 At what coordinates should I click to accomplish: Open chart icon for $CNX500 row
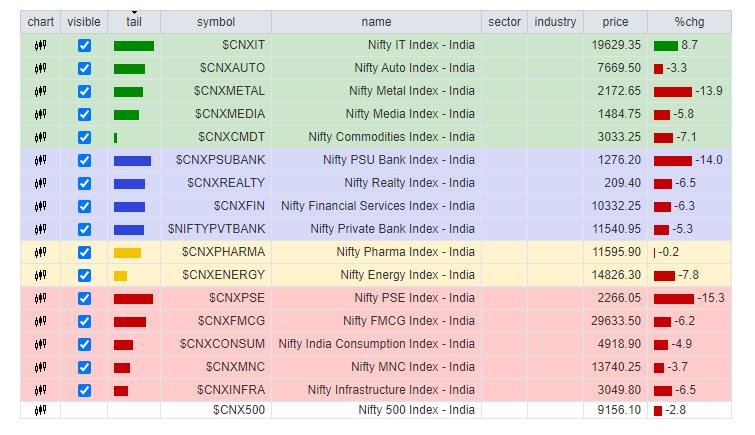(40, 411)
